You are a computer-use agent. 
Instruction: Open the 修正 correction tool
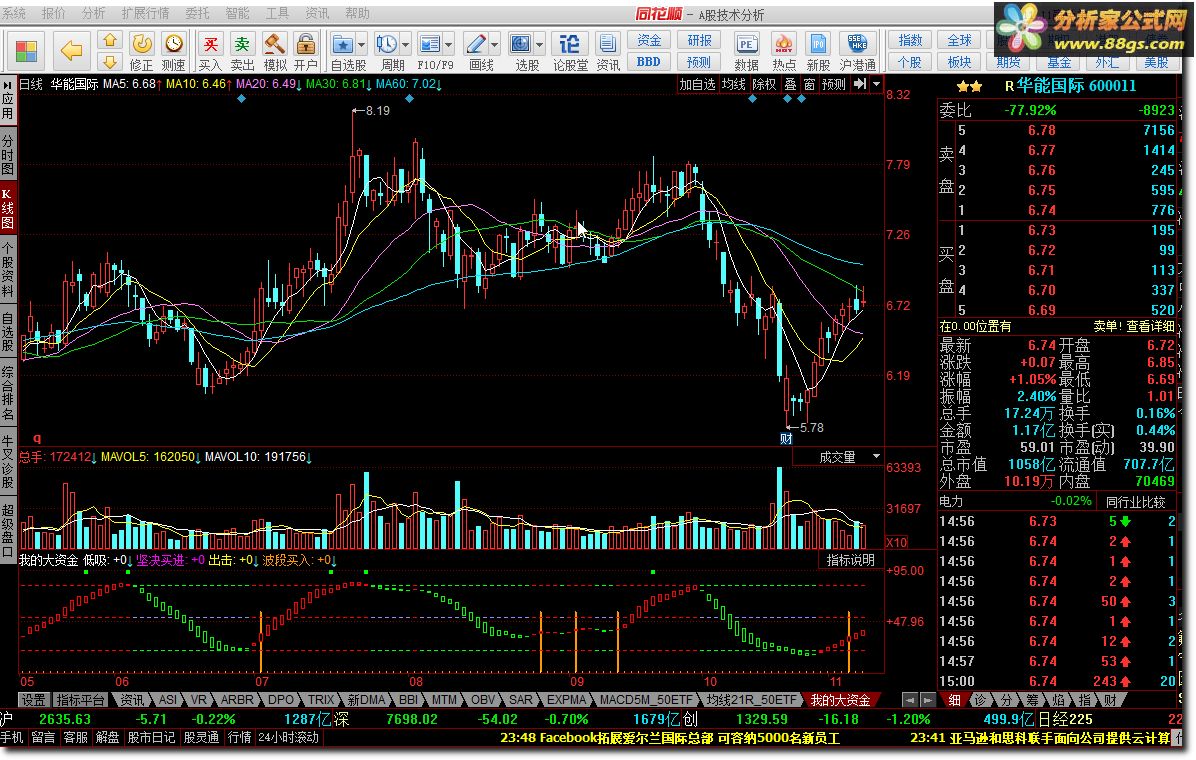pyautogui.click(x=142, y=51)
